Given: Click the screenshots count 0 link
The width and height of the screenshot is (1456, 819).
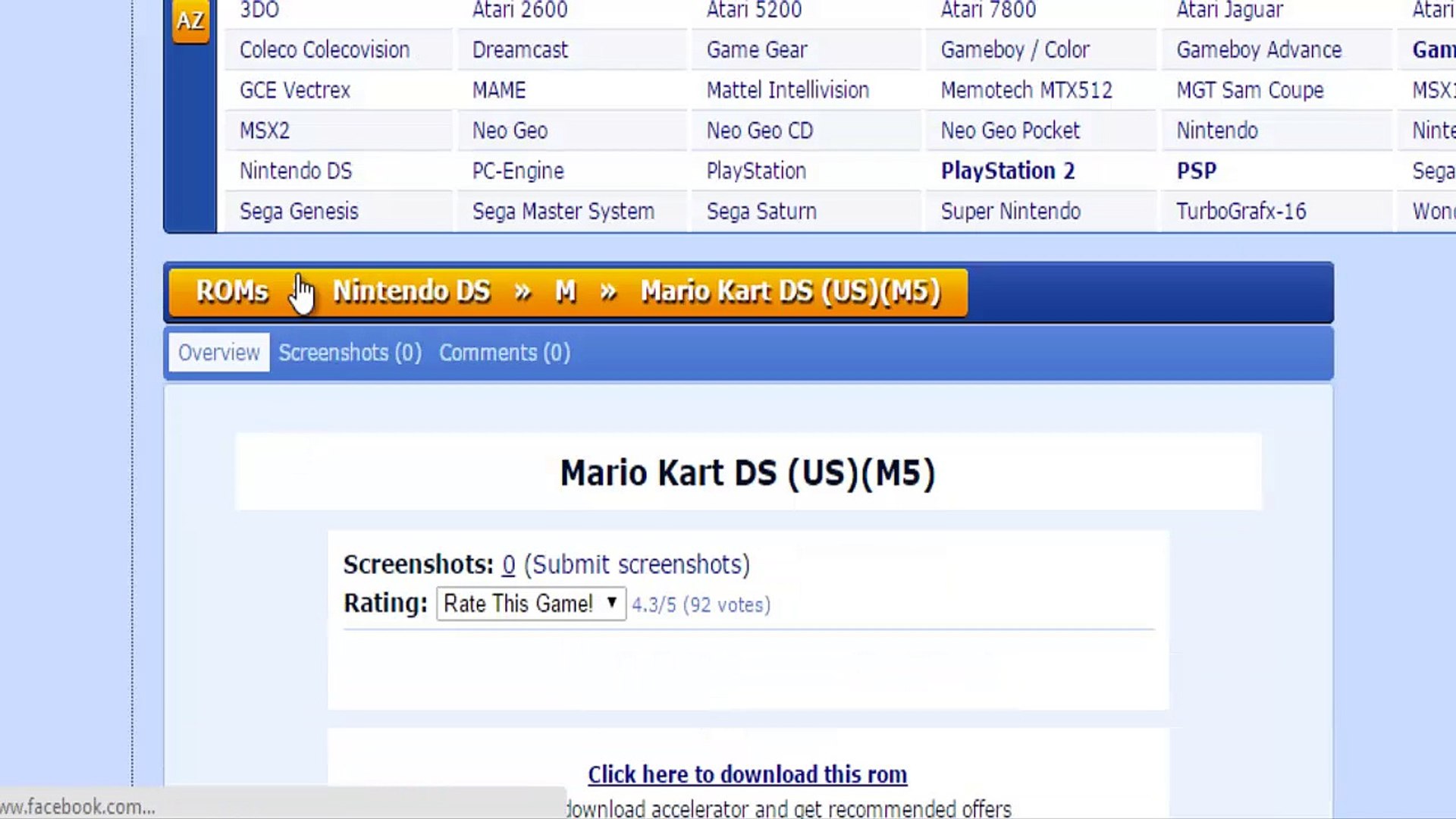Looking at the screenshot, I should (x=508, y=564).
